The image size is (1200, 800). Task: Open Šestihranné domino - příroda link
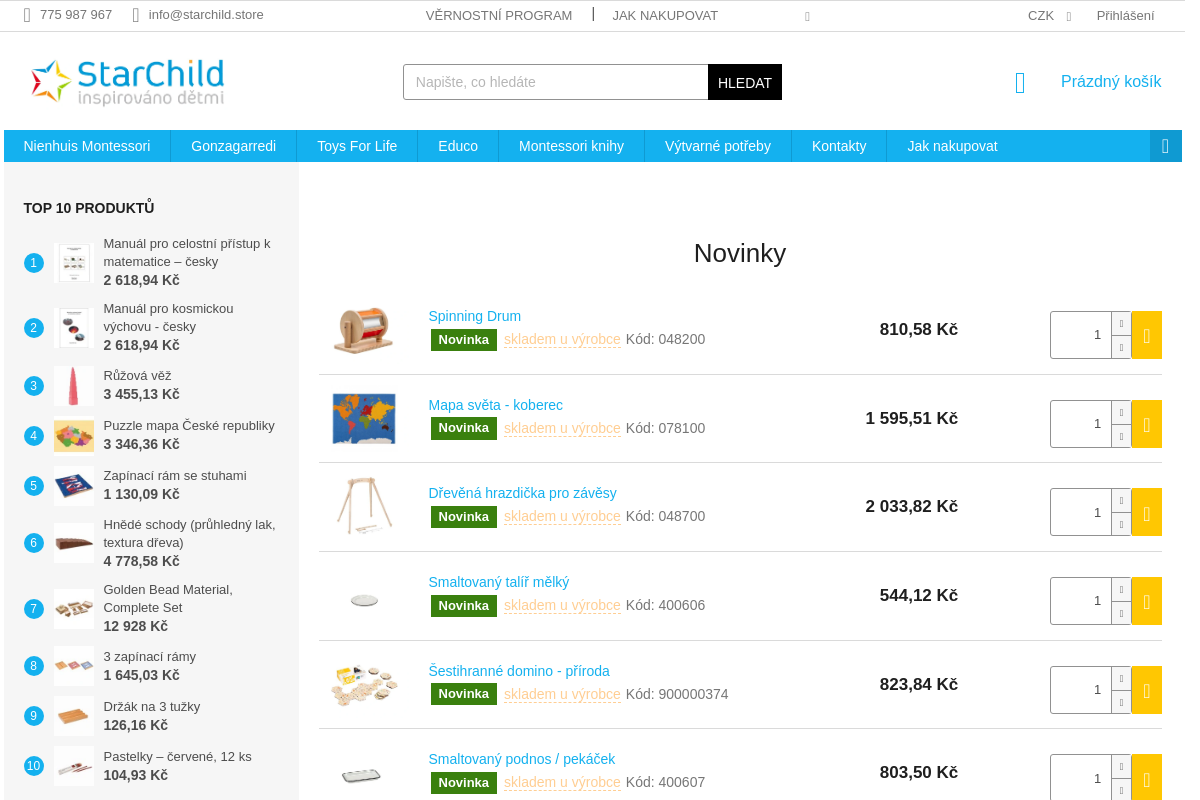519,671
